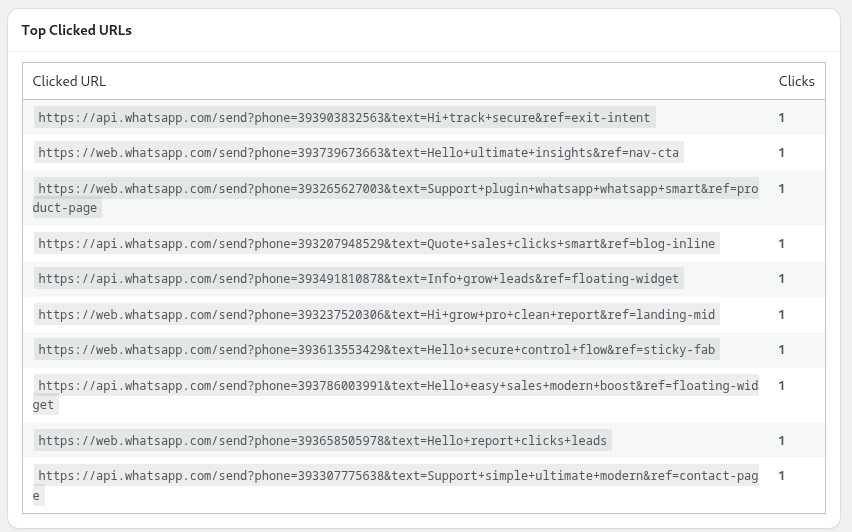
Task: Click the click count for landing-mid URL
Action: (x=782, y=315)
